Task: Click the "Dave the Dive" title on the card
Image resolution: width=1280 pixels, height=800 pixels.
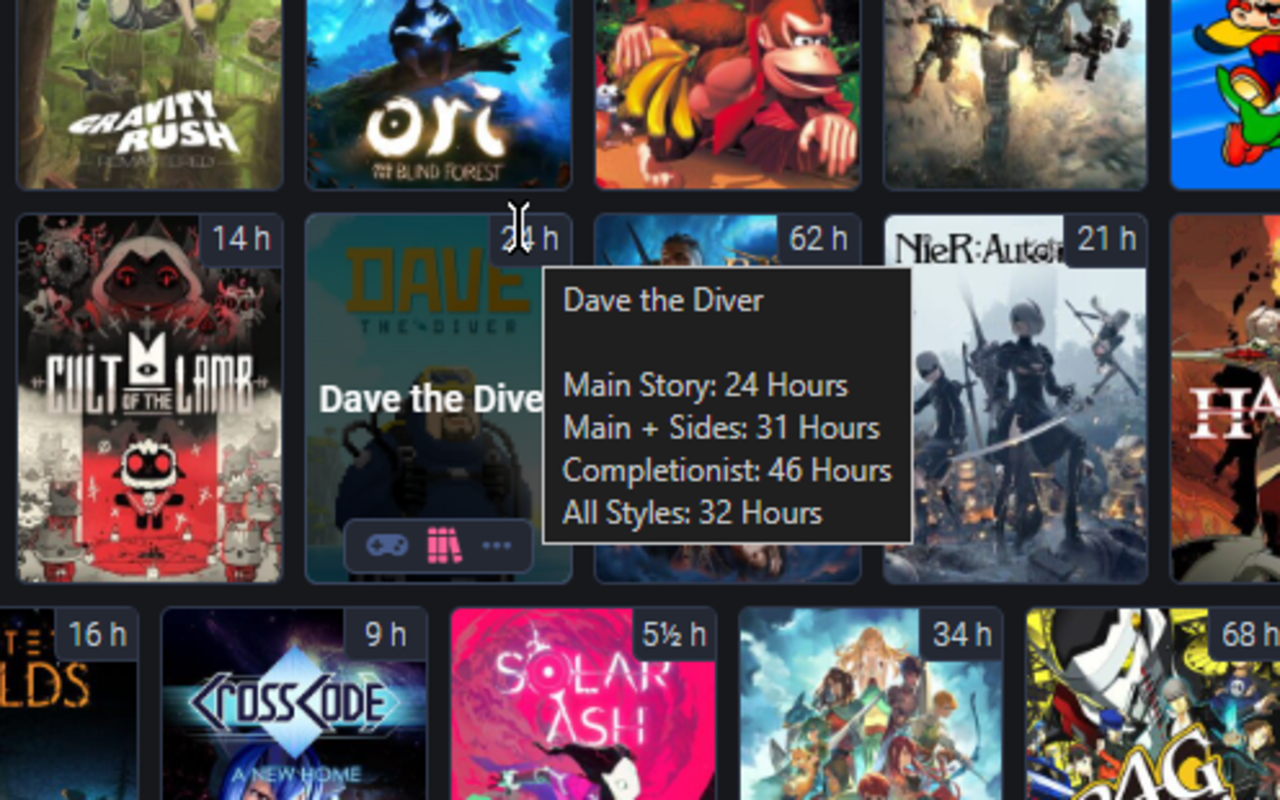Action: pyautogui.click(x=431, y=399)
